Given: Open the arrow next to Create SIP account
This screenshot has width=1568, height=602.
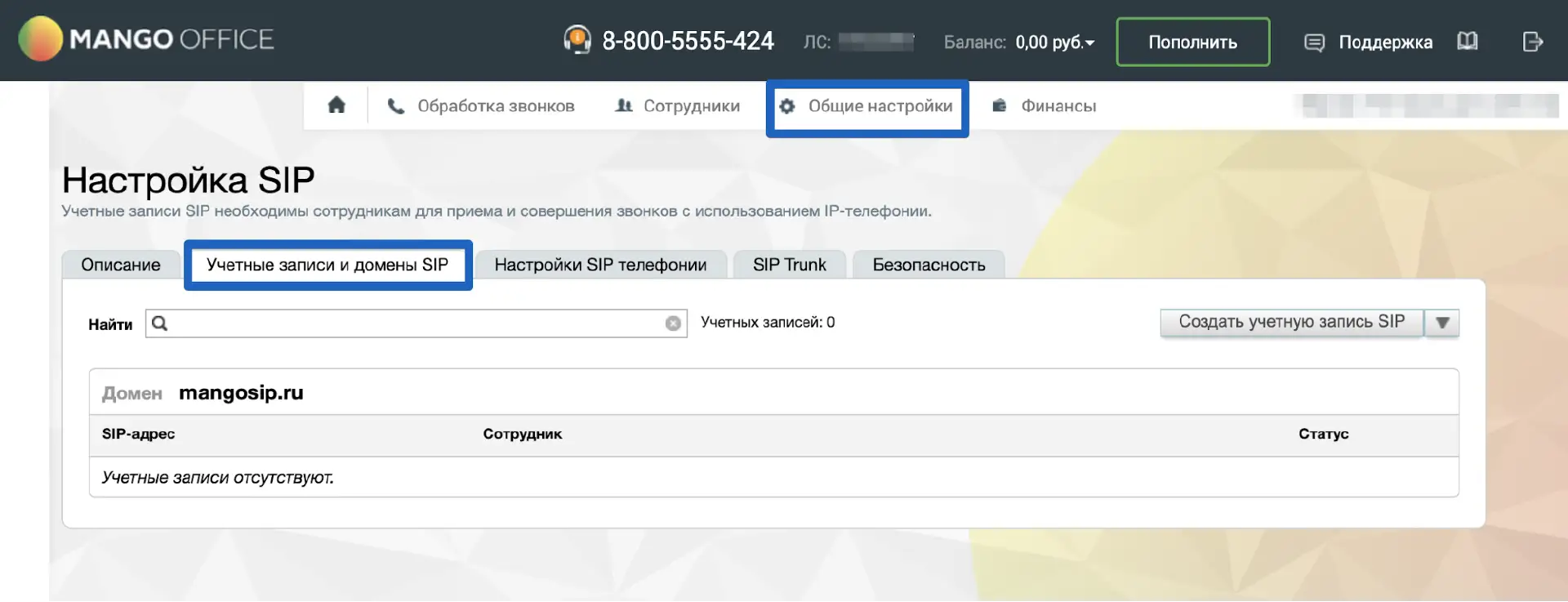Looking at the screenshot, I should click(1442, 323).
